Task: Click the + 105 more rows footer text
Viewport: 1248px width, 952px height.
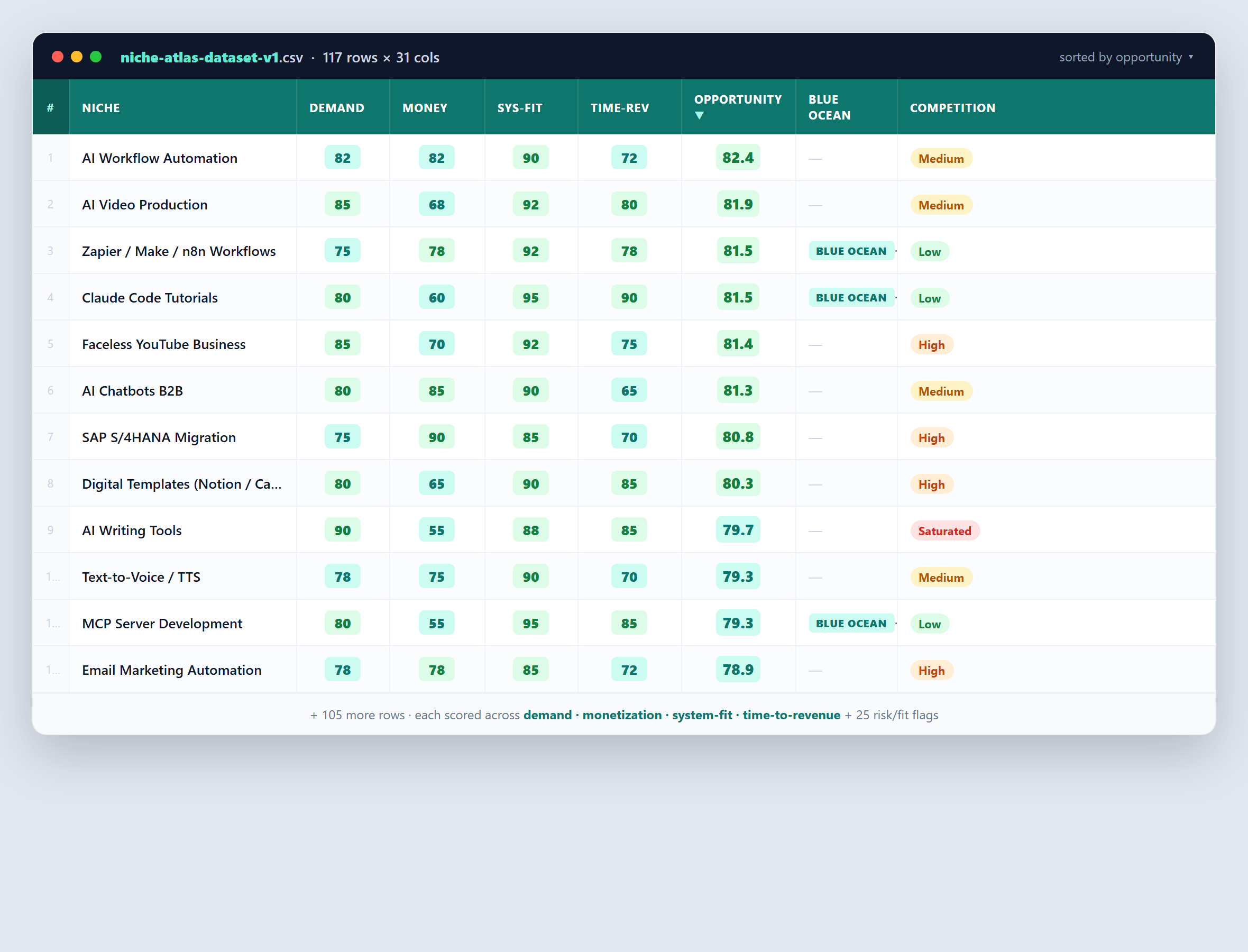Action: click(357, 715)
